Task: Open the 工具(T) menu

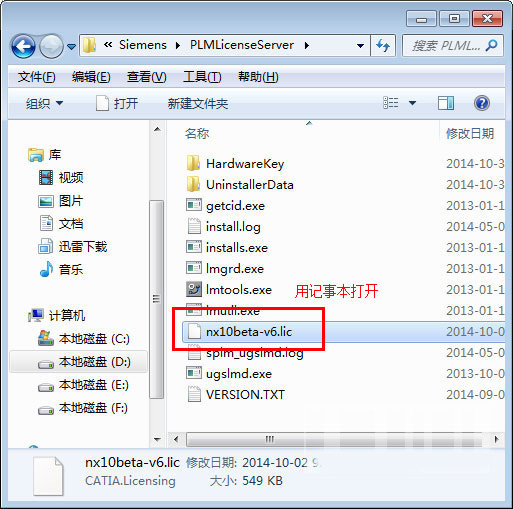Action: pyautogui.click(x=202, y=77)
